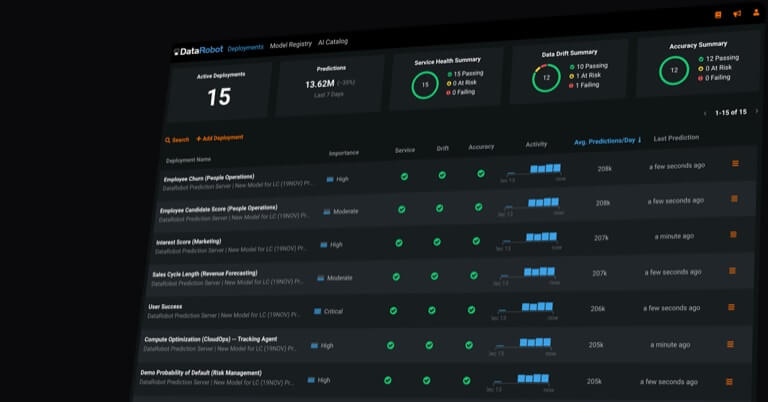Click the Drift column header

(442, 148)
